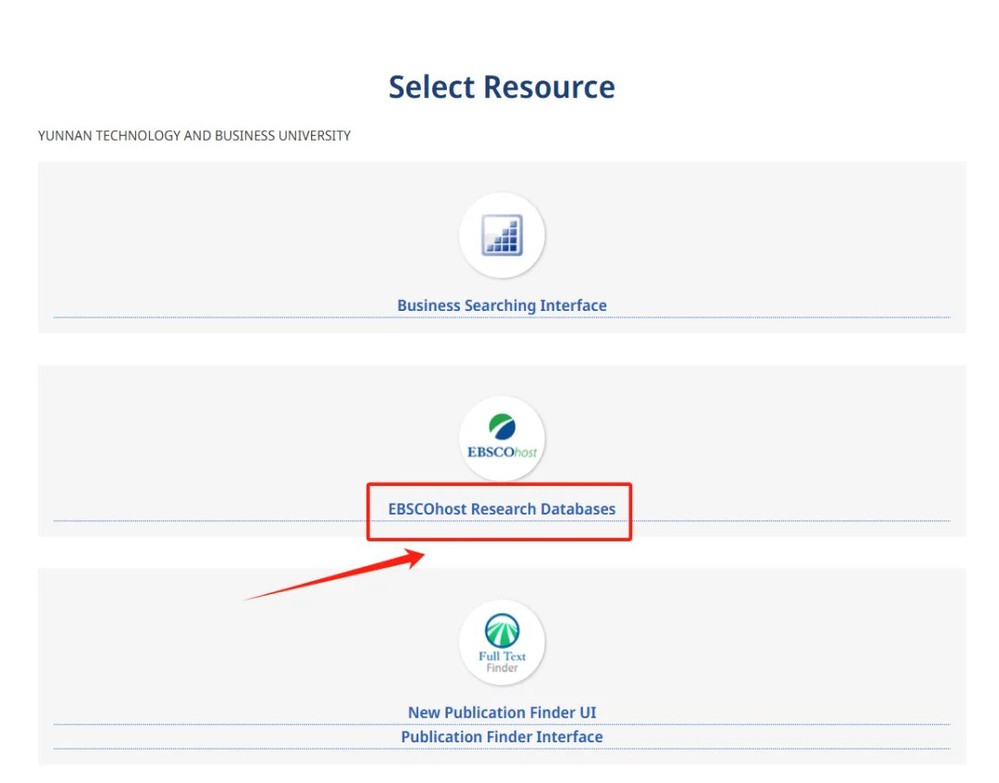999x783 pixels.
Task: Click the green-blue globe in EBSCOhost logo
Action: pos(502,428)
